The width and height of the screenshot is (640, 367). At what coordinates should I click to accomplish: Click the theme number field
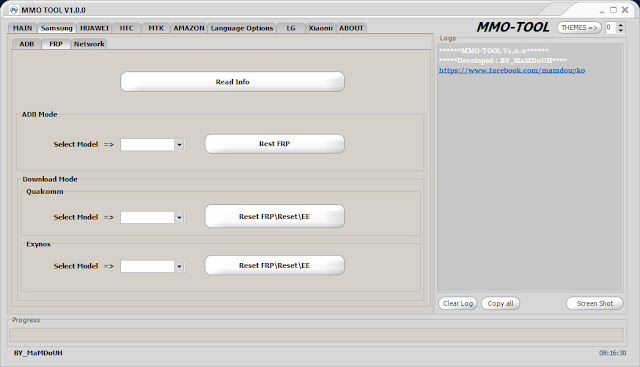tap(611, 27)
